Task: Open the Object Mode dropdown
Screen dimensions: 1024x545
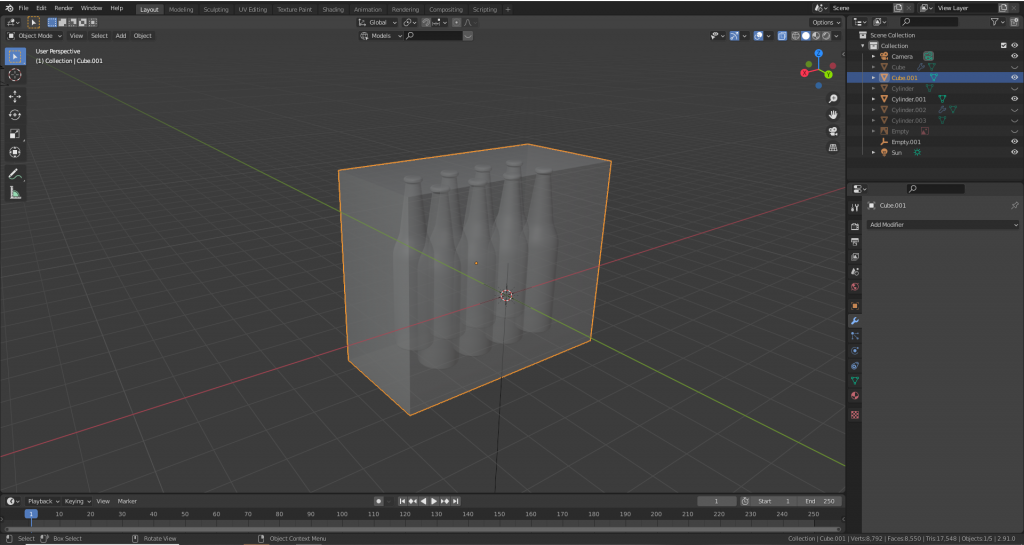Action: click(x=35, y=36)
